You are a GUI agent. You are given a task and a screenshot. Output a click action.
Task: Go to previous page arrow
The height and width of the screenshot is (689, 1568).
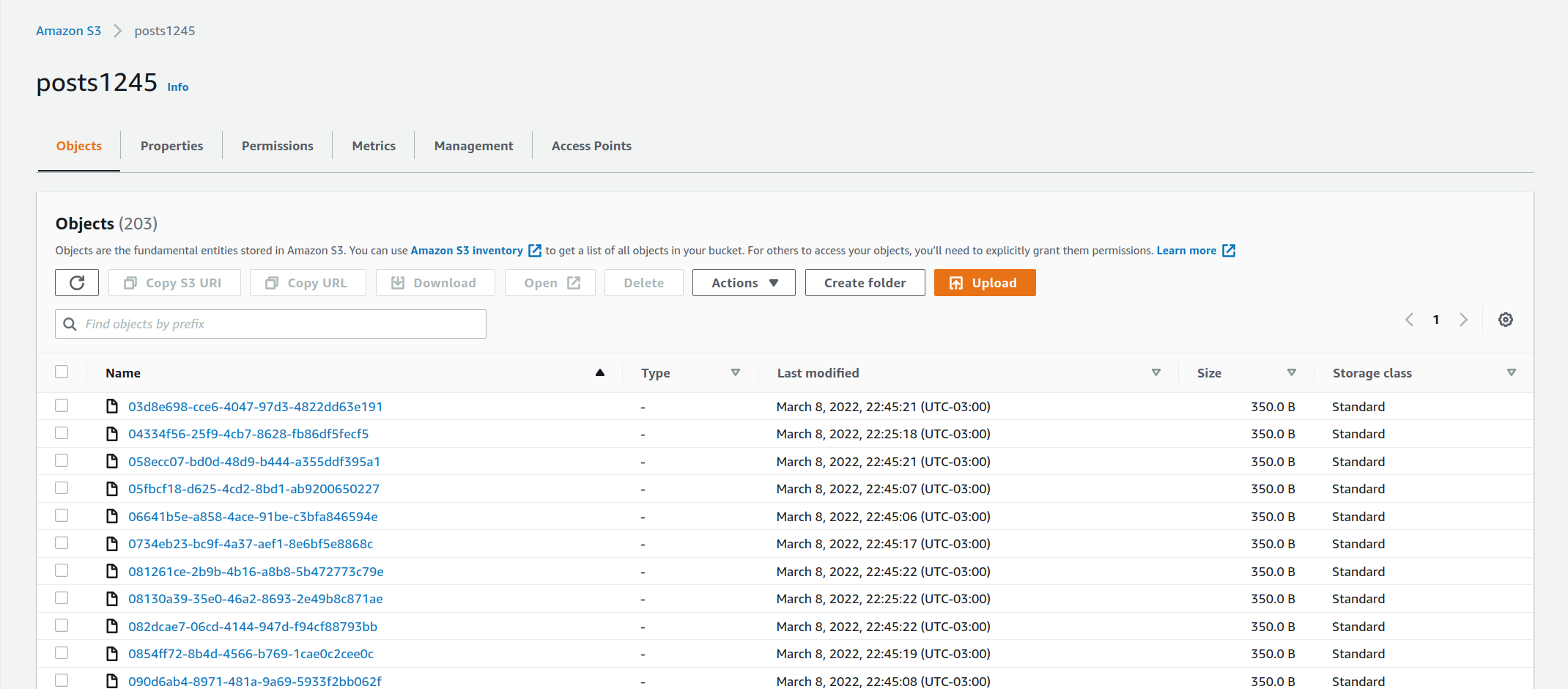[1409, 320]
